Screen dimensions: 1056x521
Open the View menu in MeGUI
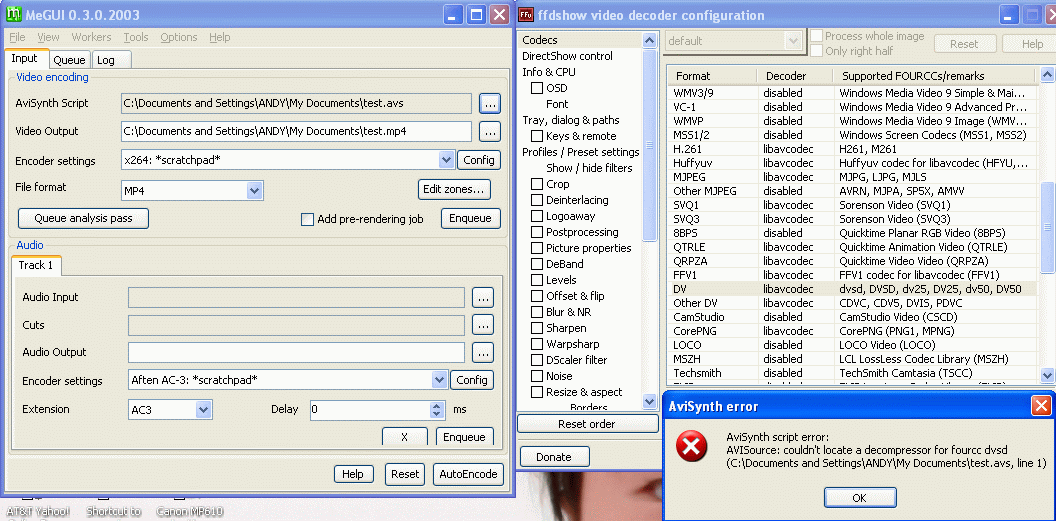(48, 37)
